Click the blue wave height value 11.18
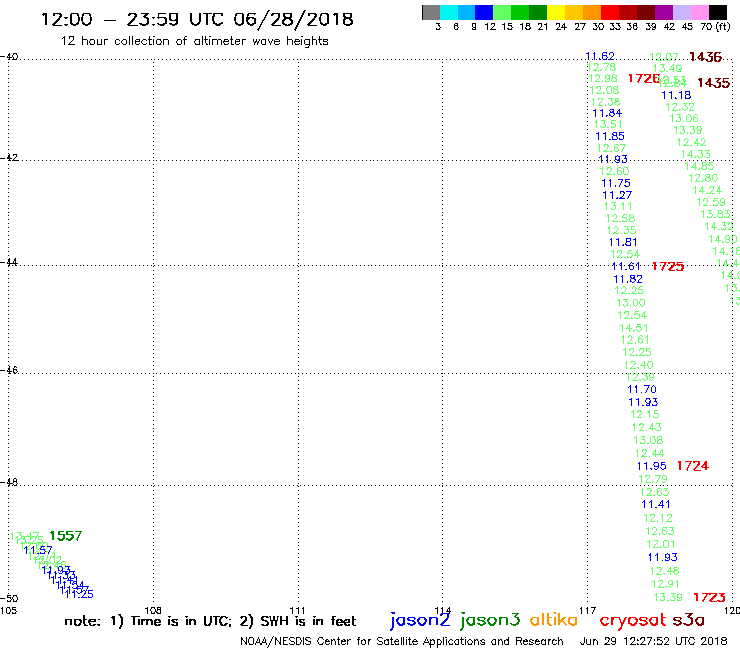740x650 pixels. [676, 95]
